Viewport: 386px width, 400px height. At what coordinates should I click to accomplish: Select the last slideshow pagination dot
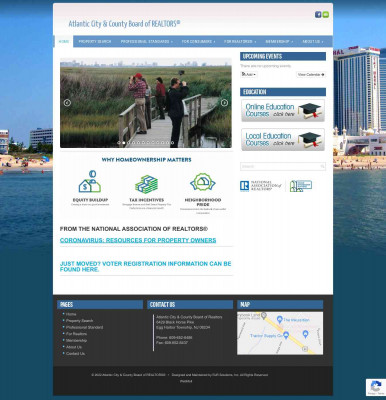click(x=172, y=143)
